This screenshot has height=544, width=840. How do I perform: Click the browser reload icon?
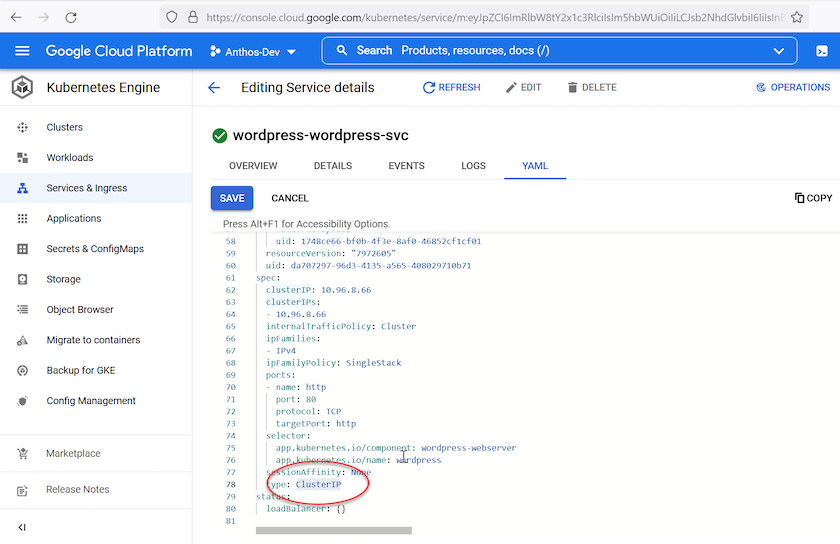71,17
